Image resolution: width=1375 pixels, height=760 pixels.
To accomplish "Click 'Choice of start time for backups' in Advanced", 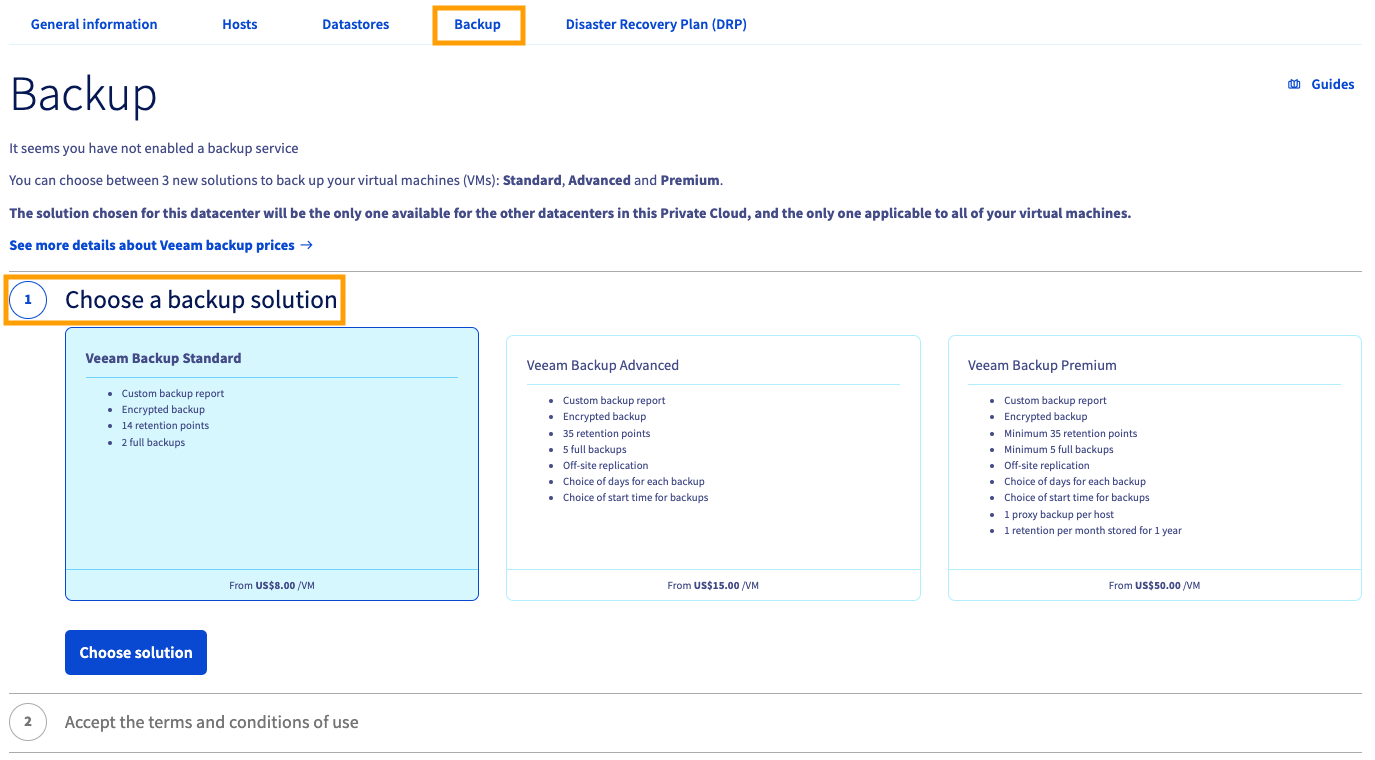I will (x=635, y=497).
